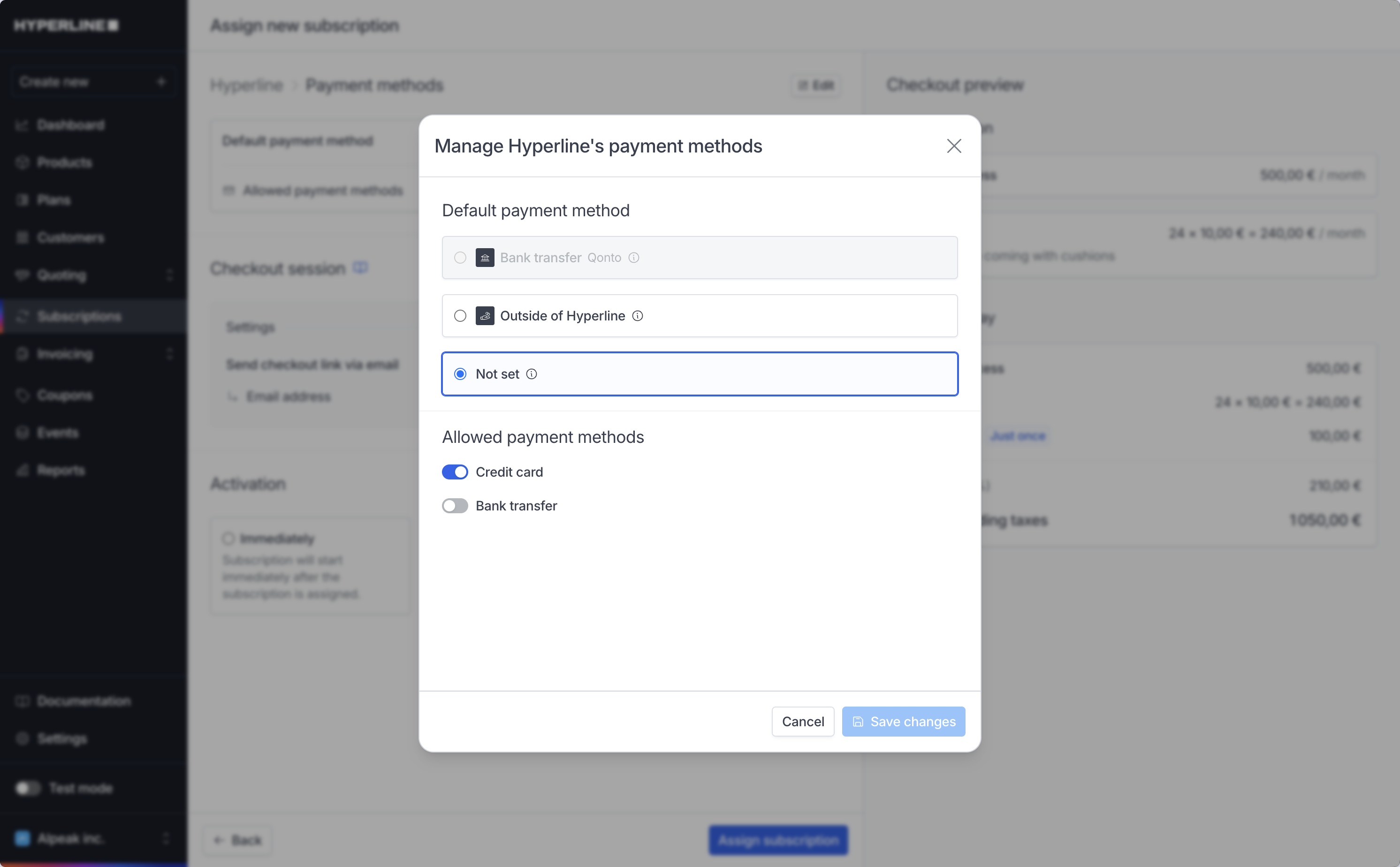This screenshot has width=1400, height=867.
Task: Toggle Test mode switch in sidebar
Action: click(28, 788)
